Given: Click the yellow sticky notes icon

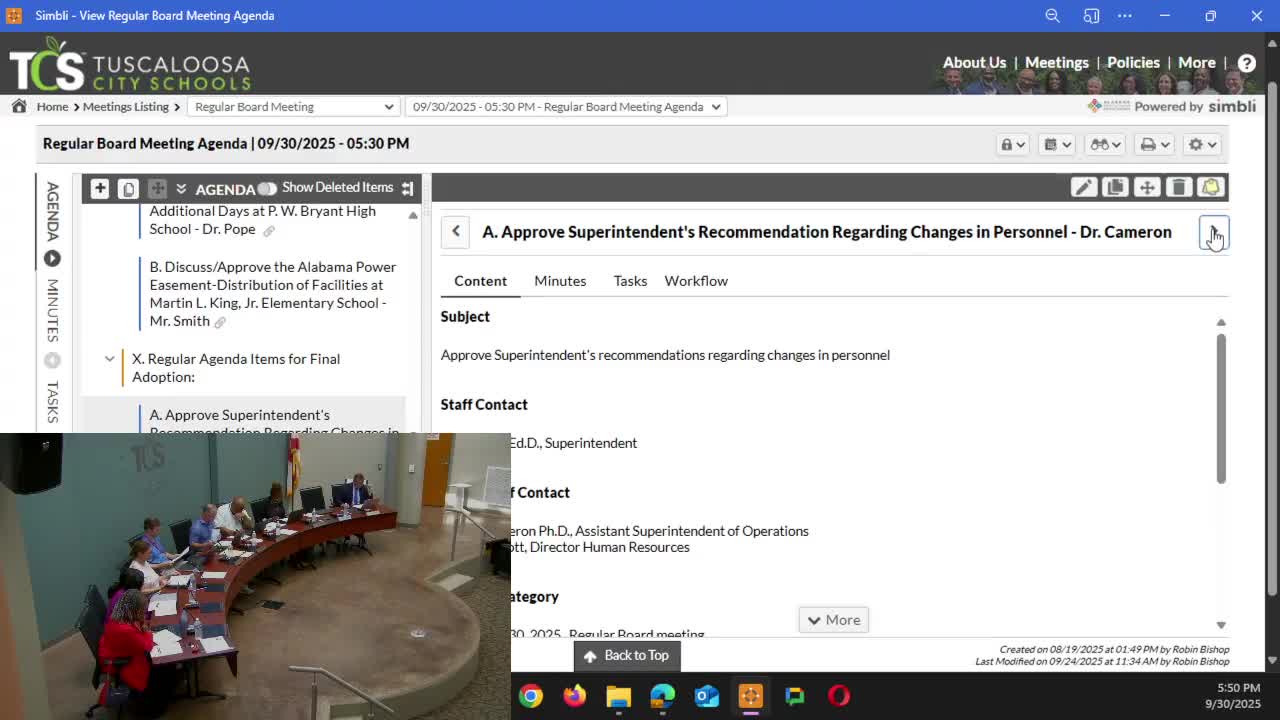Looking at the screenshot, I should 1211,187.
